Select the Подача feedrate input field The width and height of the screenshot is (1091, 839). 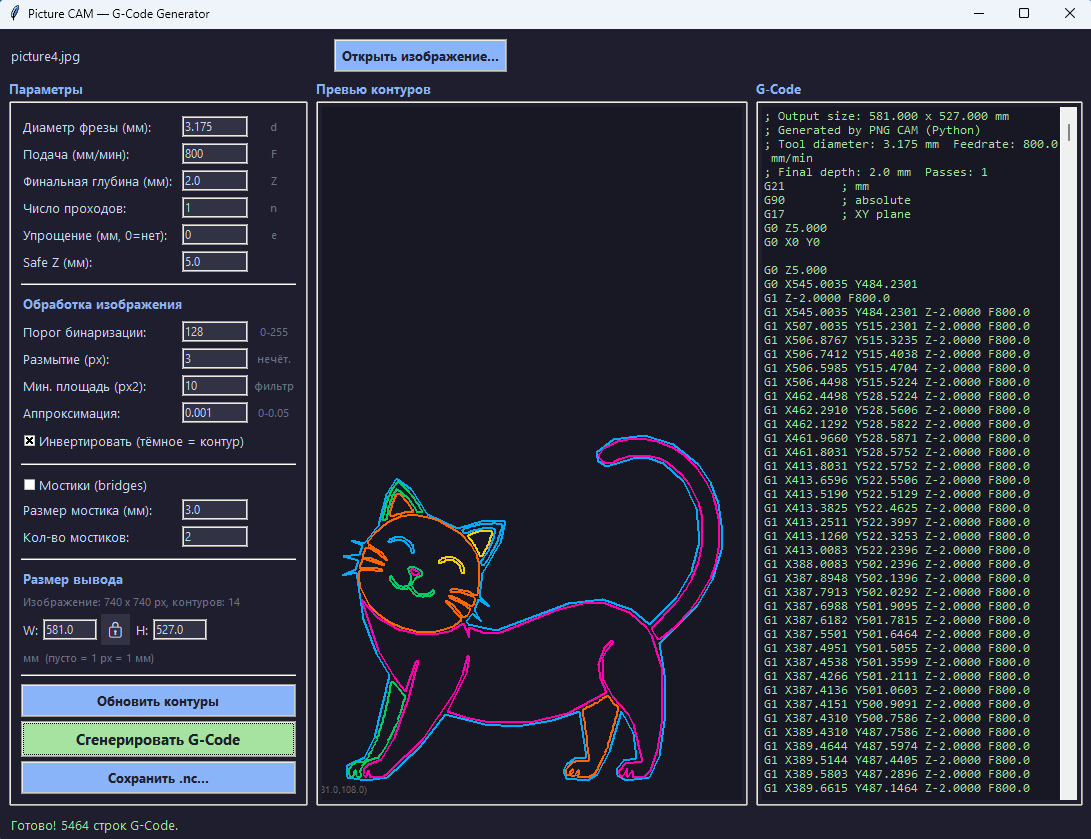(214, 154)
